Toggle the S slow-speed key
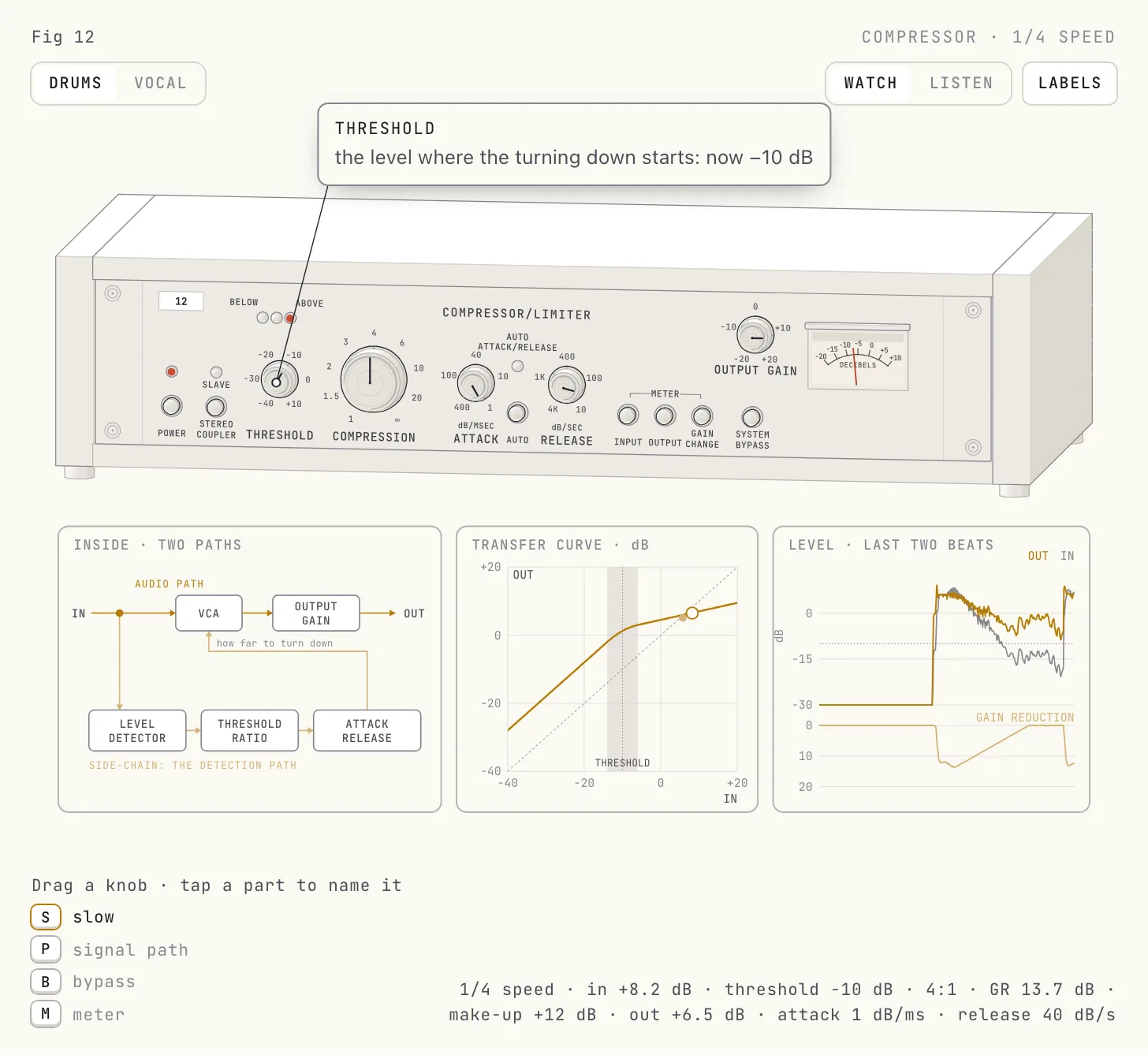This screenshot has width=1148, height=1055. tap(46, 917)
